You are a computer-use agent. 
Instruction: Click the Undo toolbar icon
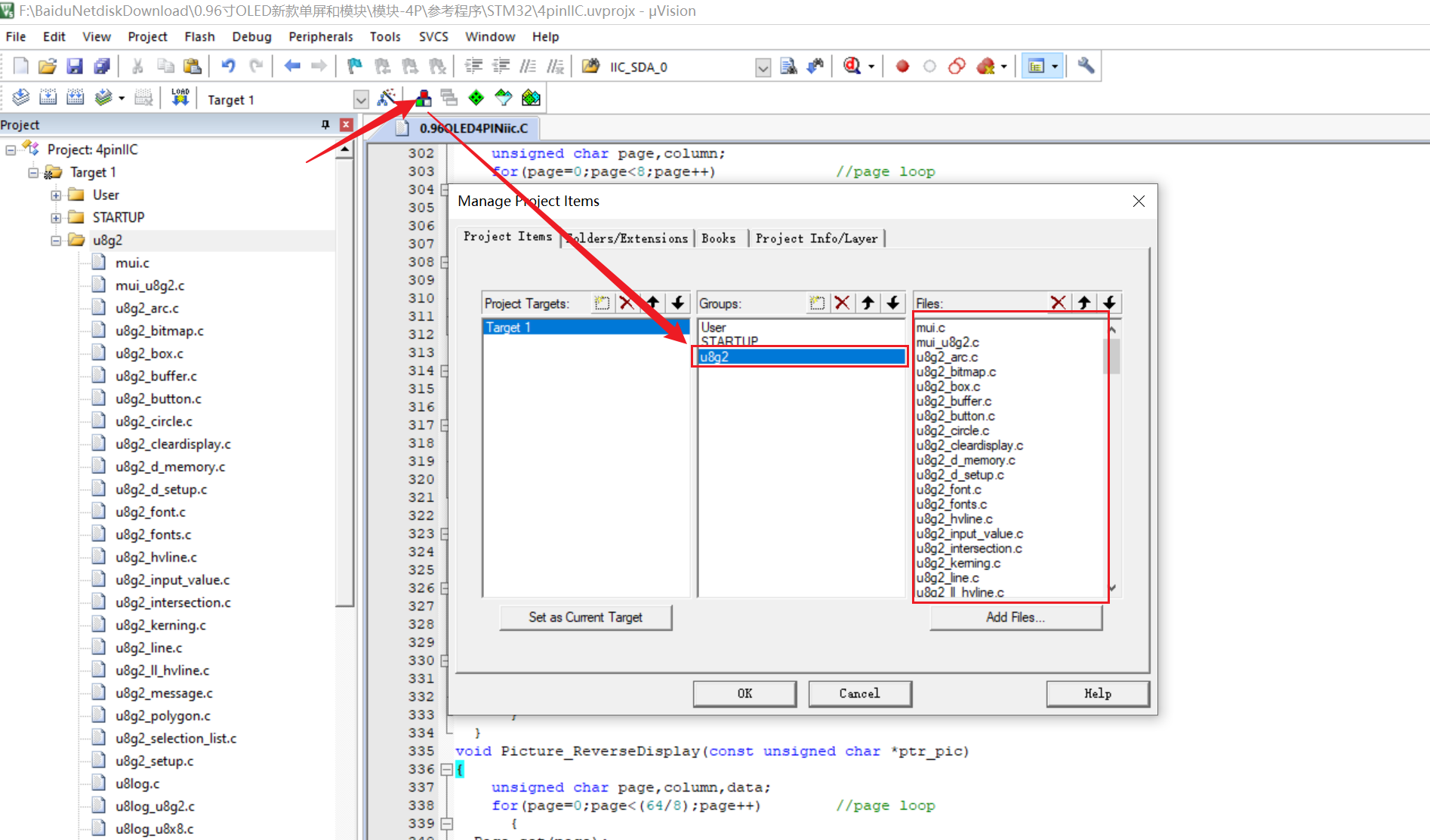coord(228,66)
